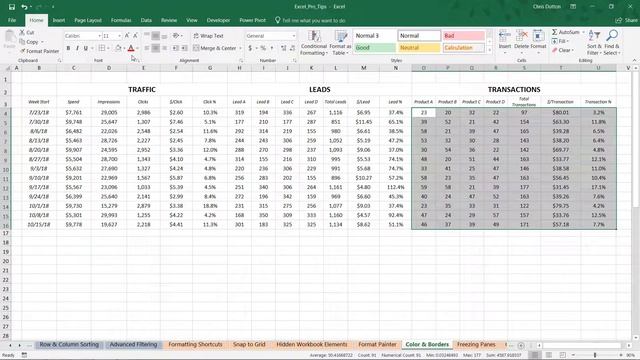Cut the selected cells

[x=27, y=32]
